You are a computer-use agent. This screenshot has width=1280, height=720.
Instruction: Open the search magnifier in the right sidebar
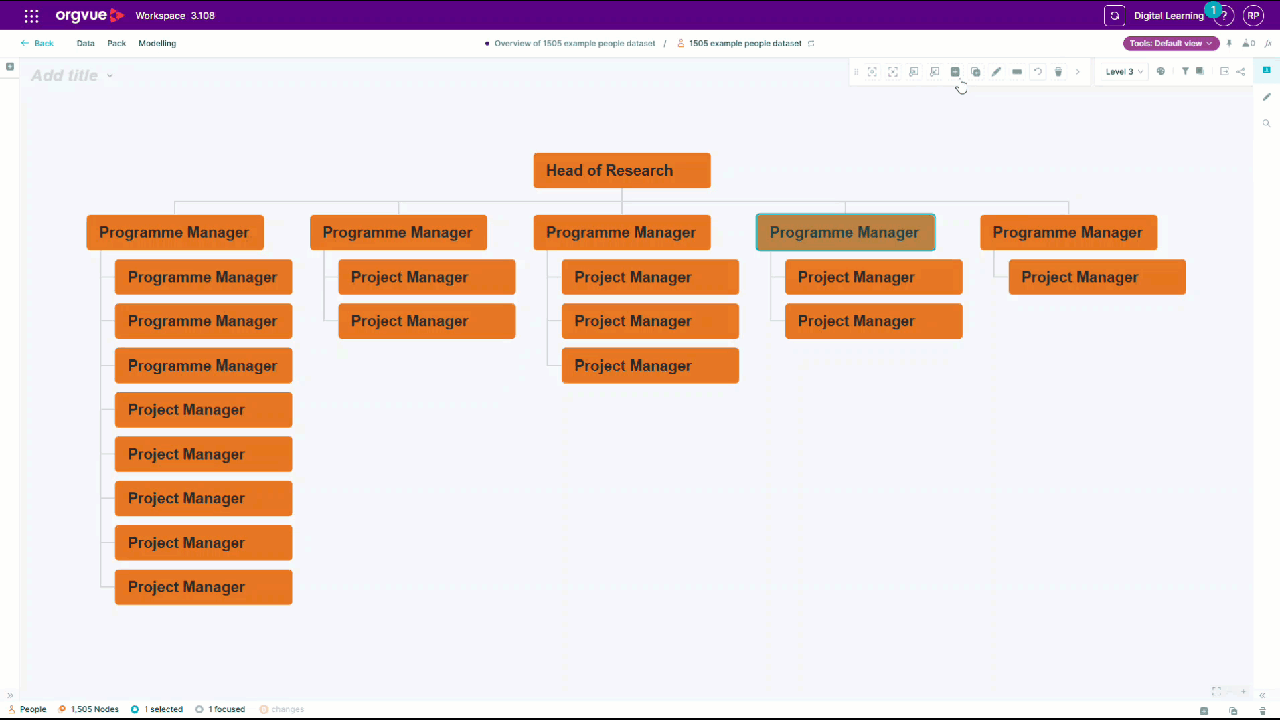[x=1266, y=123]
